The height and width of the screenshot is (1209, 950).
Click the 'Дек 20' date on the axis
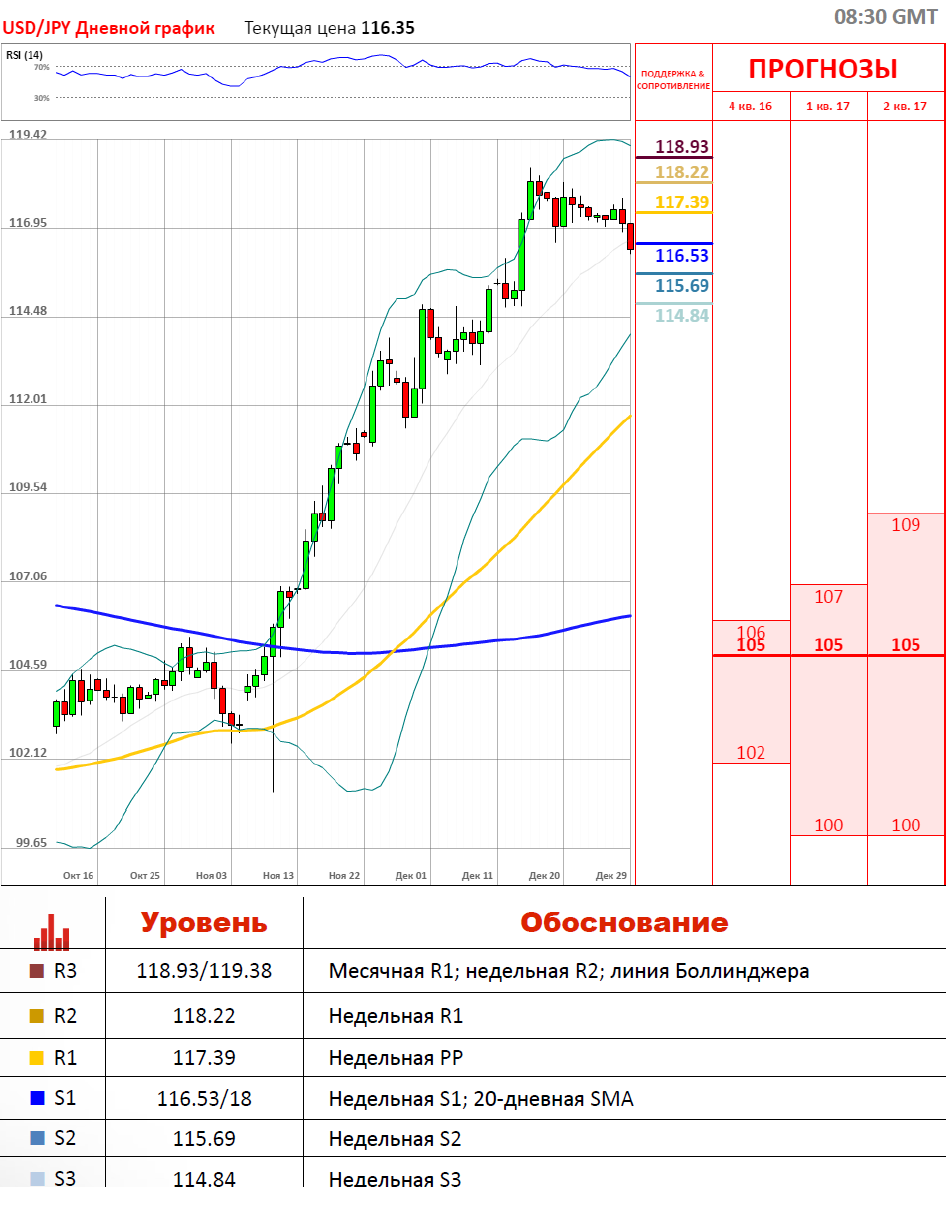pyautogui.click(x=544, y=875)
